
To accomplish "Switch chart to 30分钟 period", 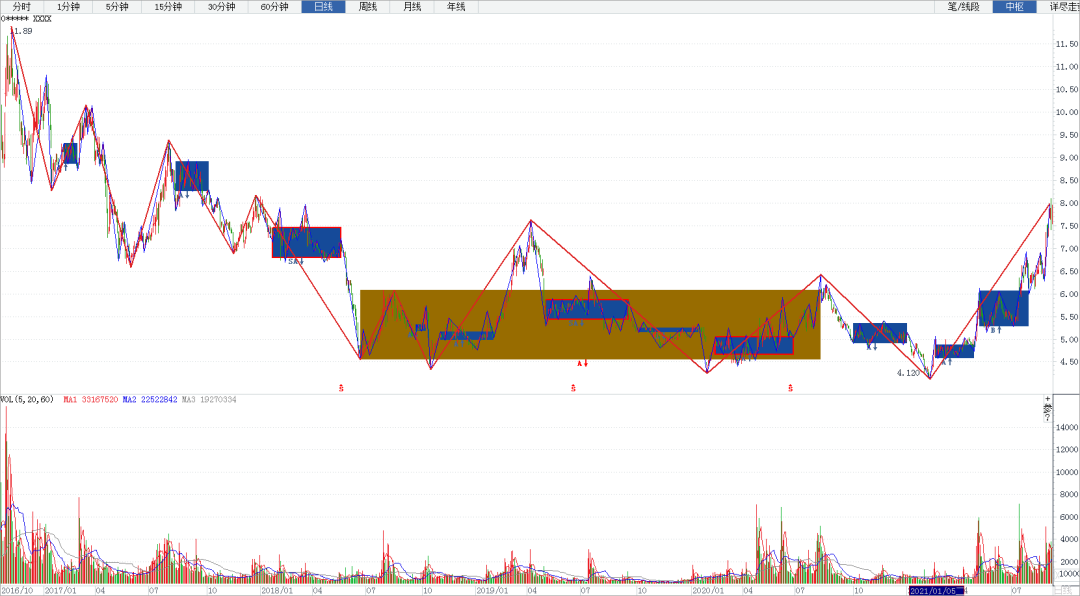I will pos(221,7).
